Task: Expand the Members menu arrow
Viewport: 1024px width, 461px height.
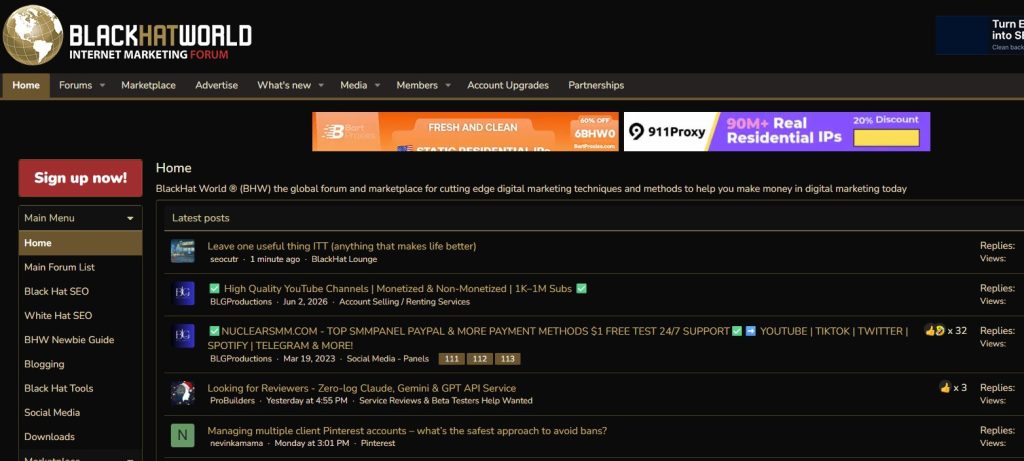Action: [448, 86]
